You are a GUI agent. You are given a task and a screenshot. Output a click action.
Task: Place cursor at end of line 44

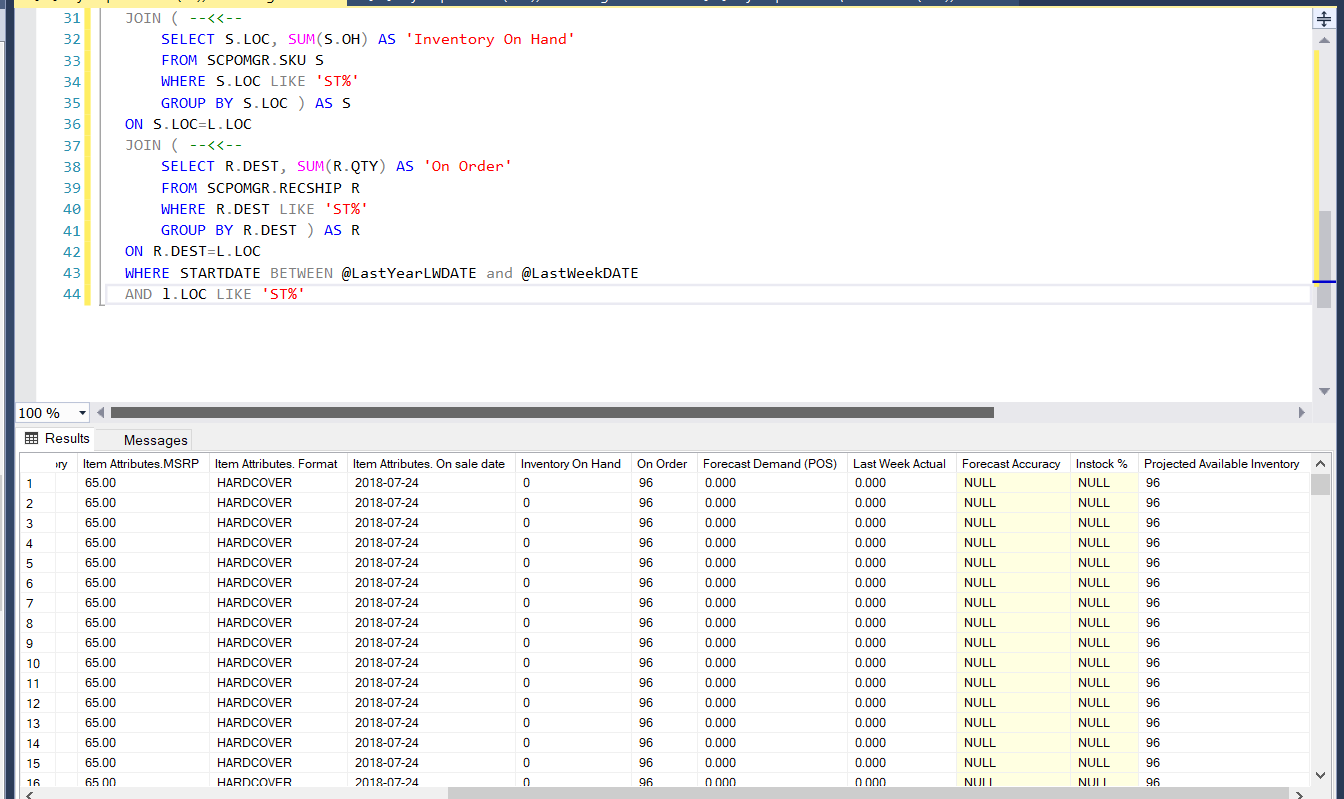tap(306, 294)
